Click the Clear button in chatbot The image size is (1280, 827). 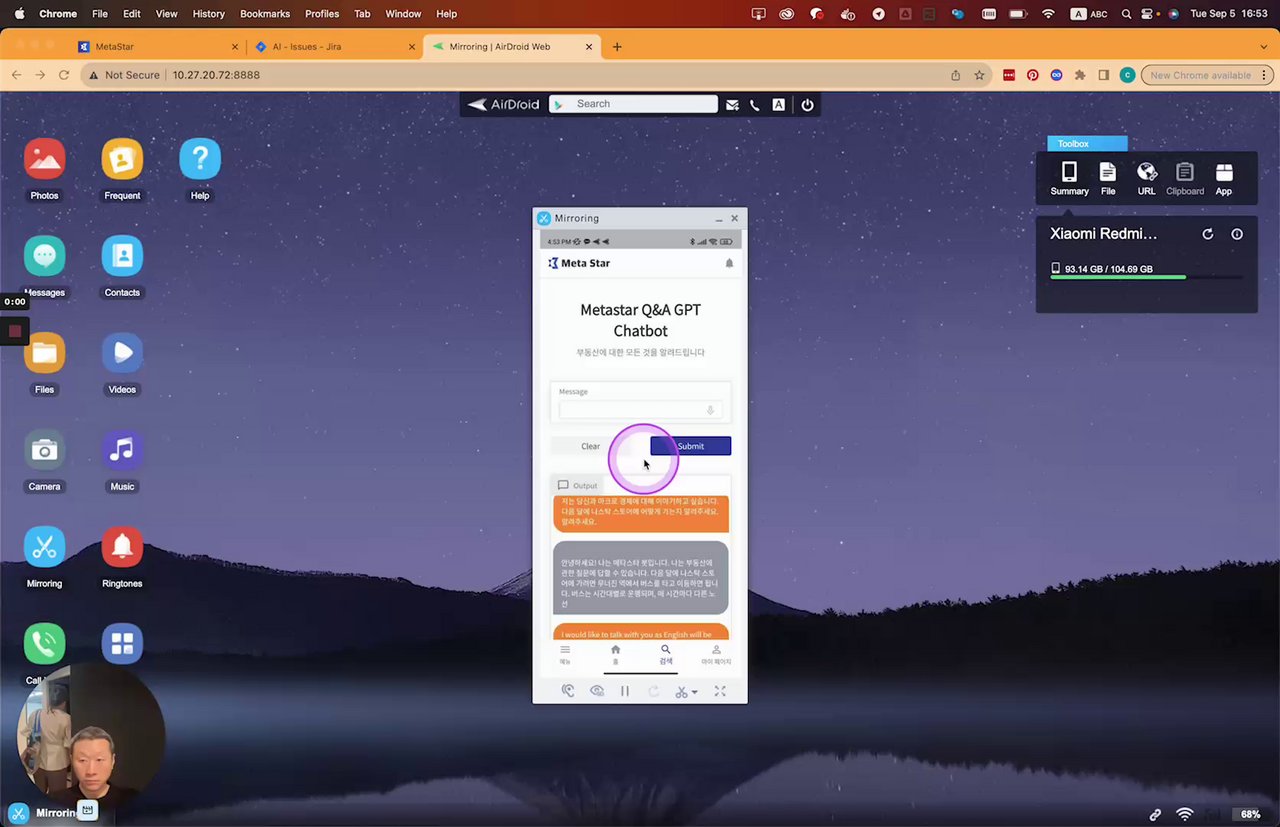[591, 446]
